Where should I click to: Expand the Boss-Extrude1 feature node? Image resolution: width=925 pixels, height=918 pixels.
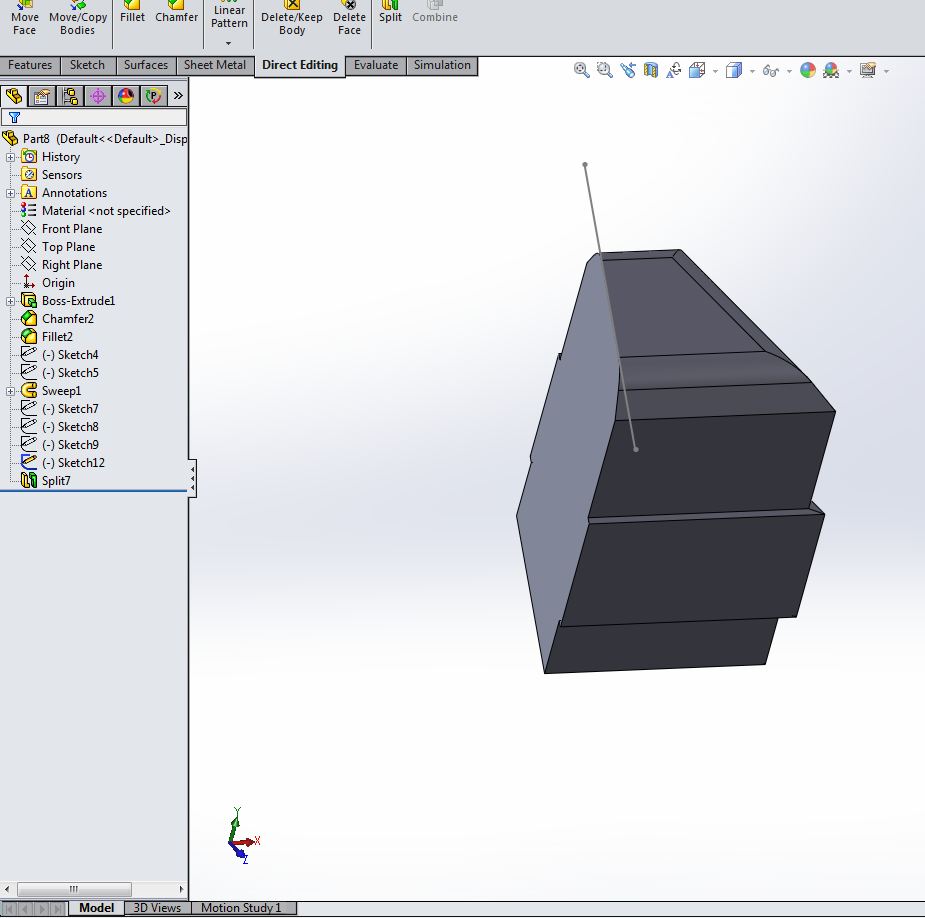tap(10, 301)
